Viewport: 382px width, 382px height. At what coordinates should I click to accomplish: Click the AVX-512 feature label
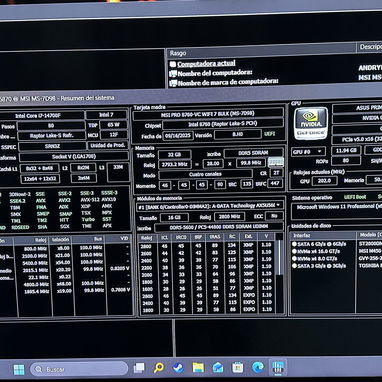tap(90, 200)
